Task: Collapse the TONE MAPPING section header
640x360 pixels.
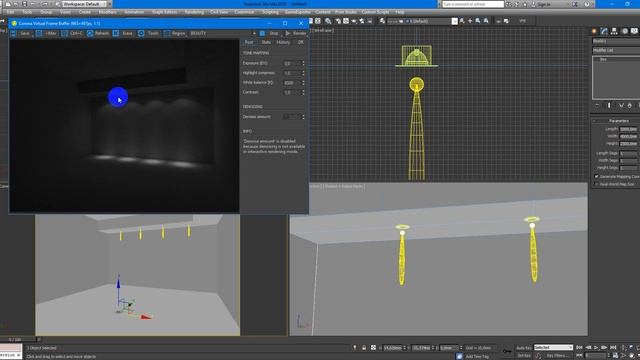Action: pyautogui.click(x=256, y=53)
